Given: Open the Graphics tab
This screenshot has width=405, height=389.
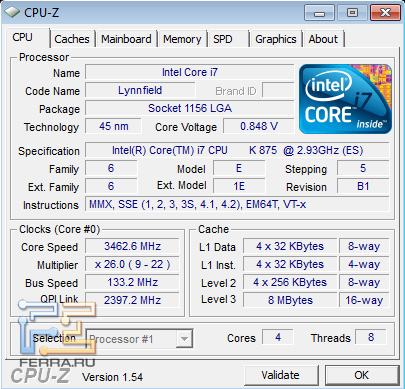Looking at the screenshot, I should tap(276, 39).
